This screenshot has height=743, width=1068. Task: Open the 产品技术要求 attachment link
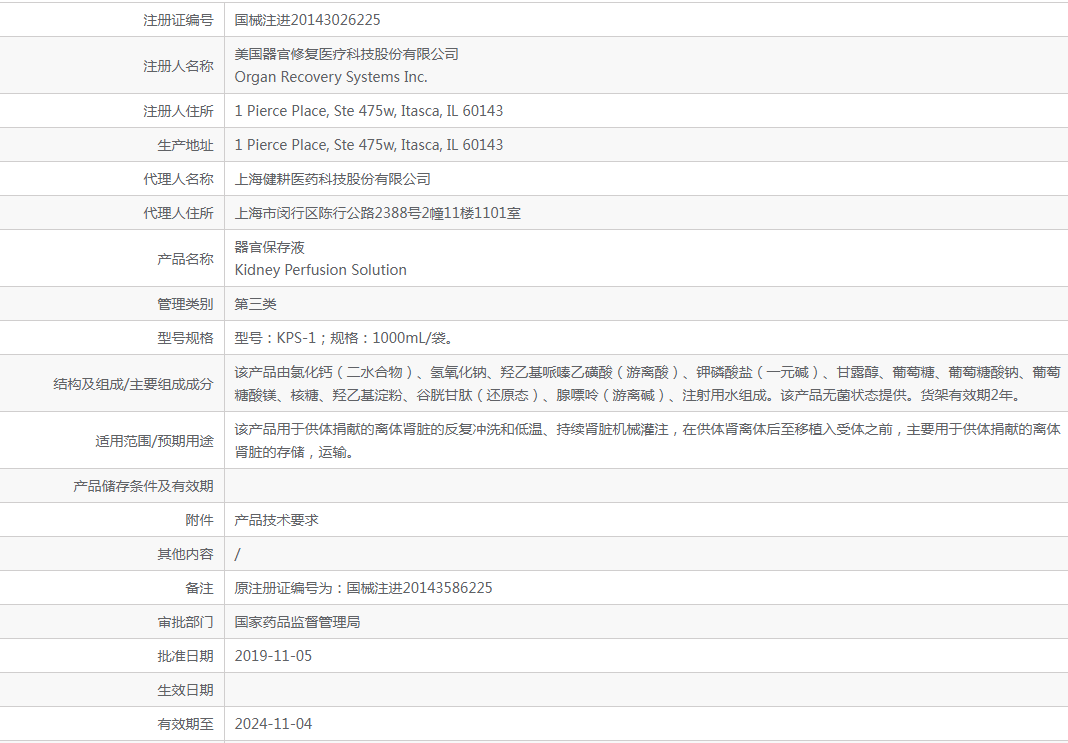point(277,520)
